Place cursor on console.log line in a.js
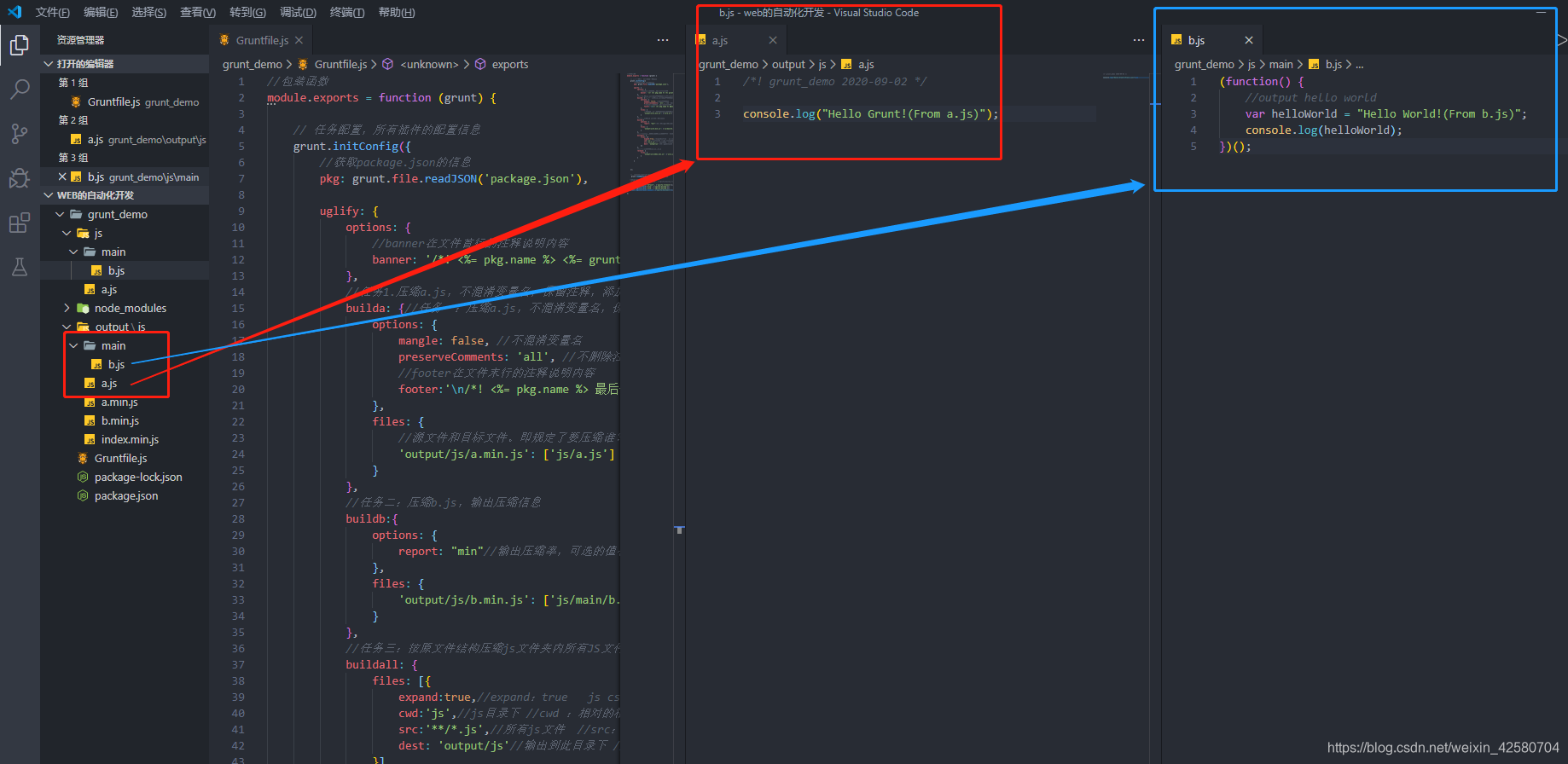This screenshot has height=764, width=1568. point(870,114)
